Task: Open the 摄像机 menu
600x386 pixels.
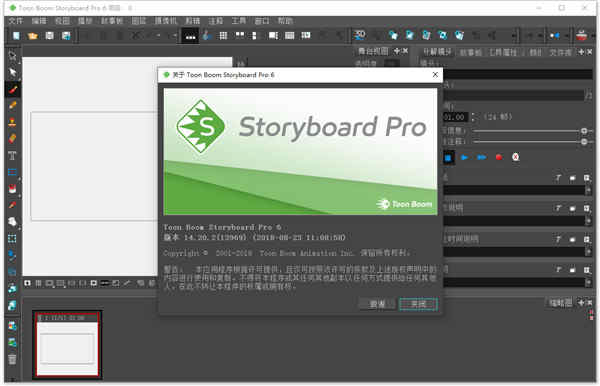Action: 166,21
